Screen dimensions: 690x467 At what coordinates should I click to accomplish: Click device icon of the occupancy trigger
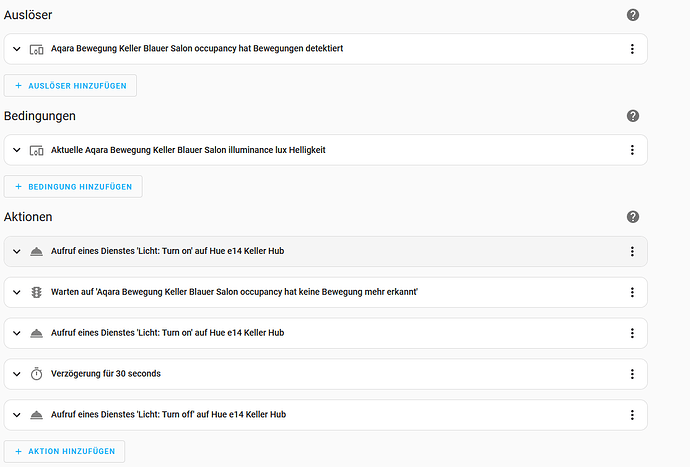click(37, 49)
